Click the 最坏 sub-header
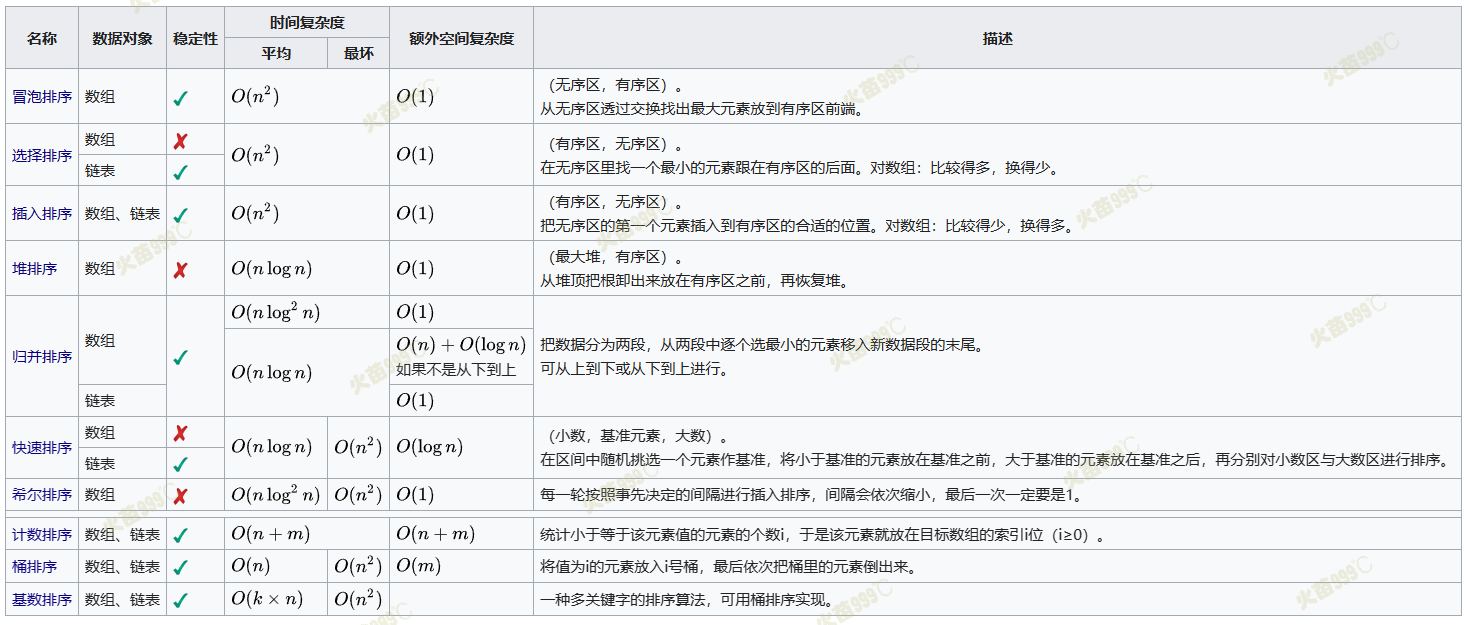 (358, 53)
